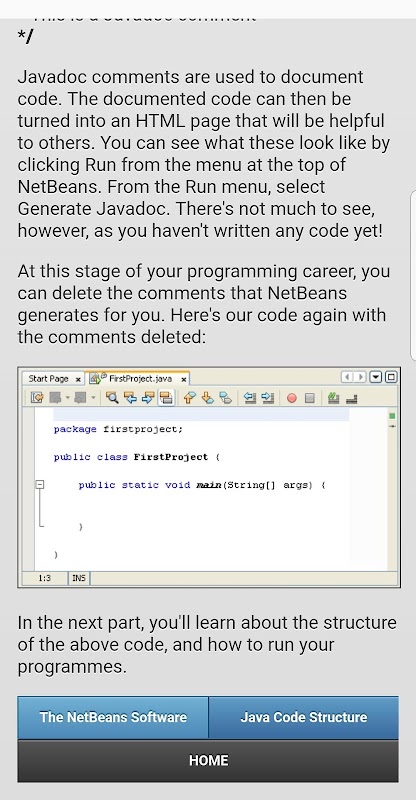
Task: Open the Back navigation dropdown arrow
Action: tap(67, 398)
